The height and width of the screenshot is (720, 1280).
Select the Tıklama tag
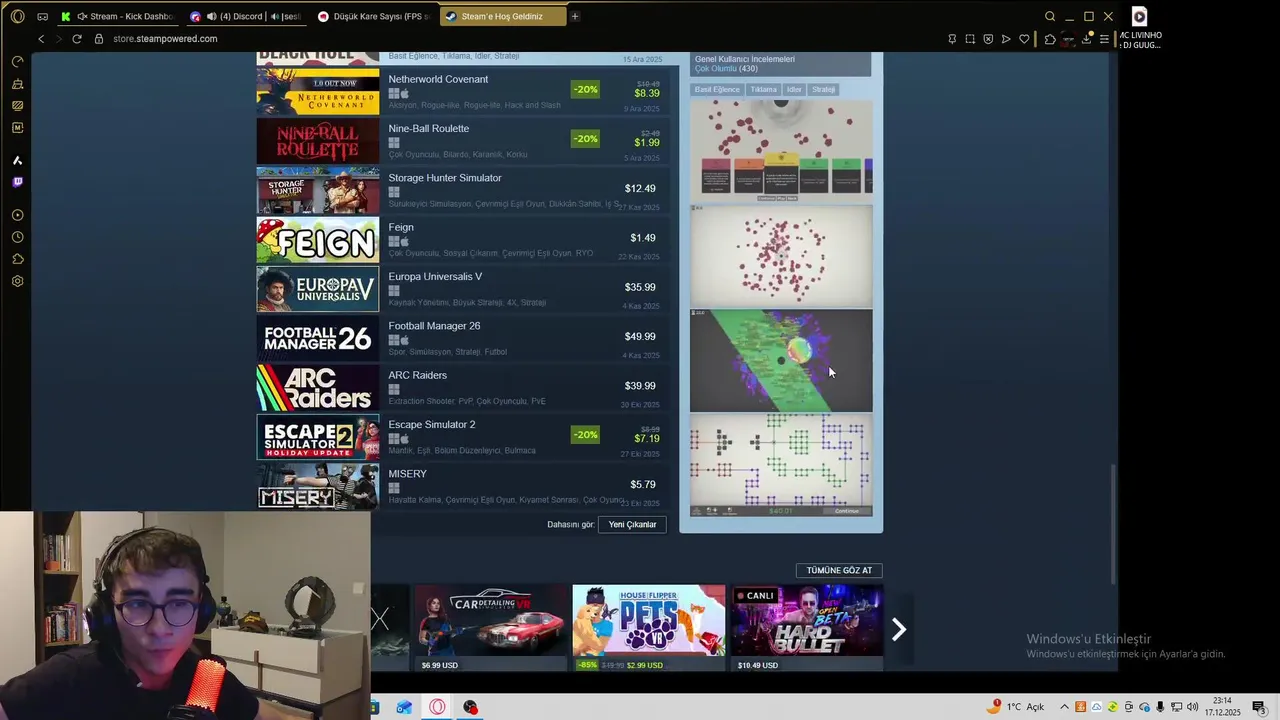(763, 90)
